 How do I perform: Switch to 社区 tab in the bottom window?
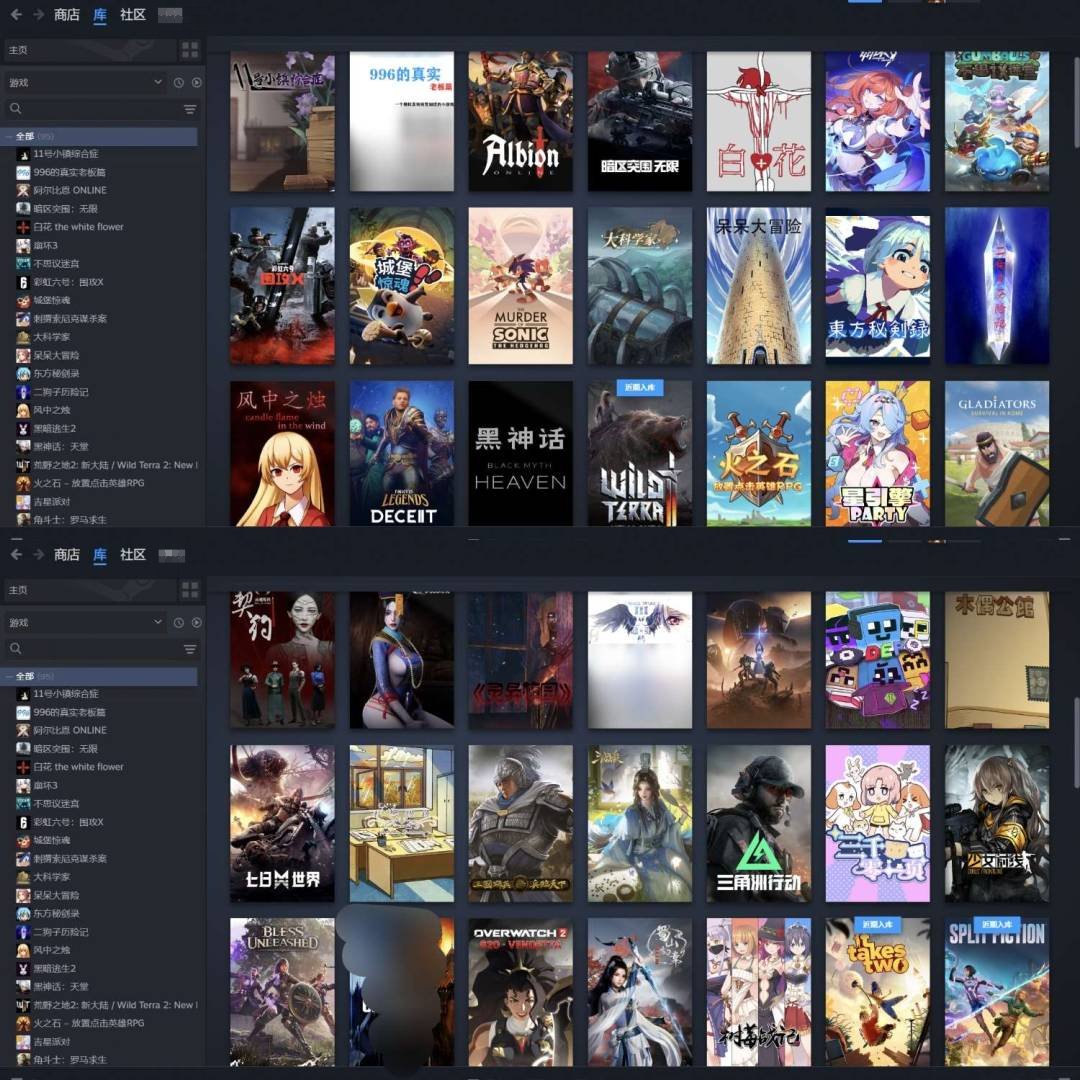133,554
